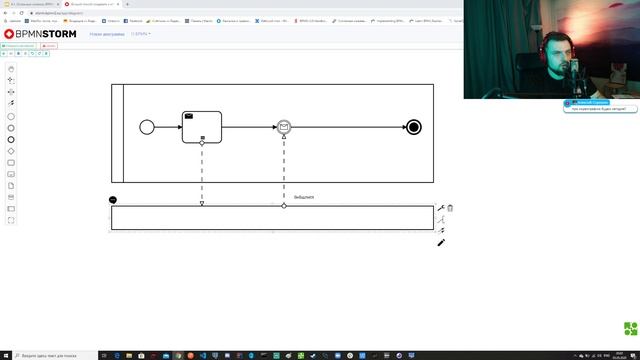Open Chrome from the taskbar
Image resolution: width=640 pixels, height=360 pixels.
tap(178, 356)
